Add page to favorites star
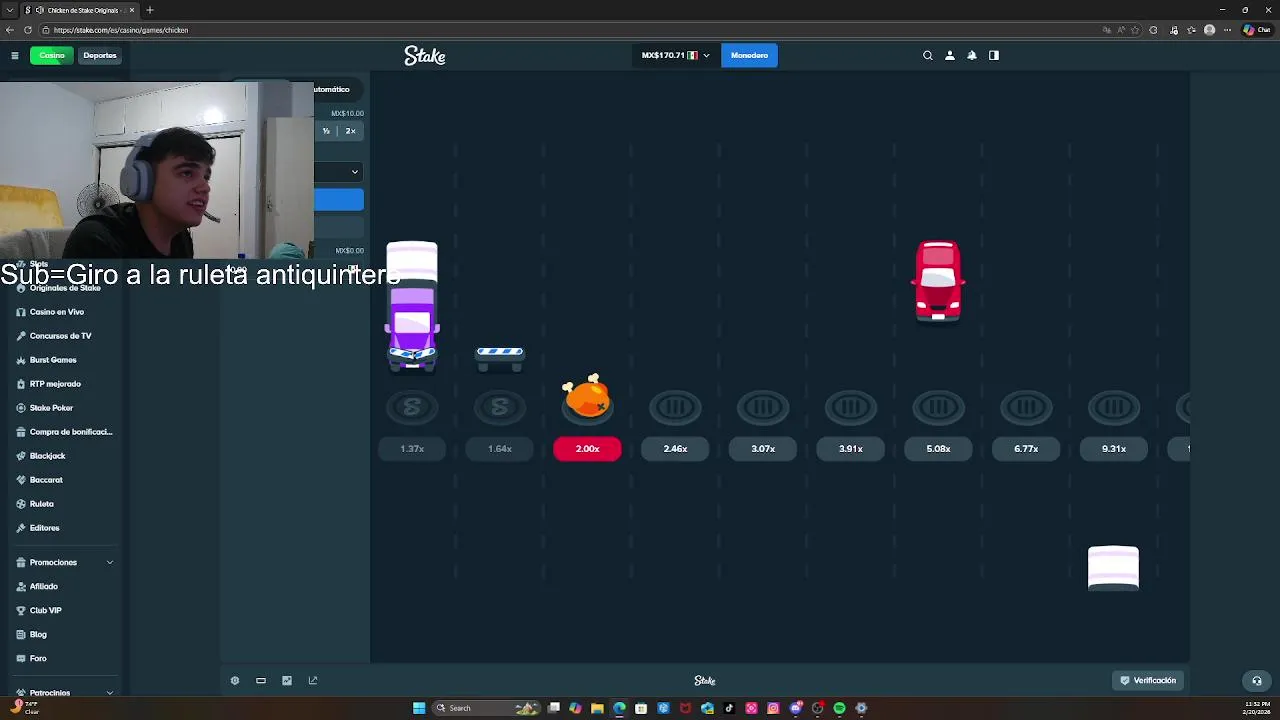Screen dimensions: 1280x720 click(1135, 30)
